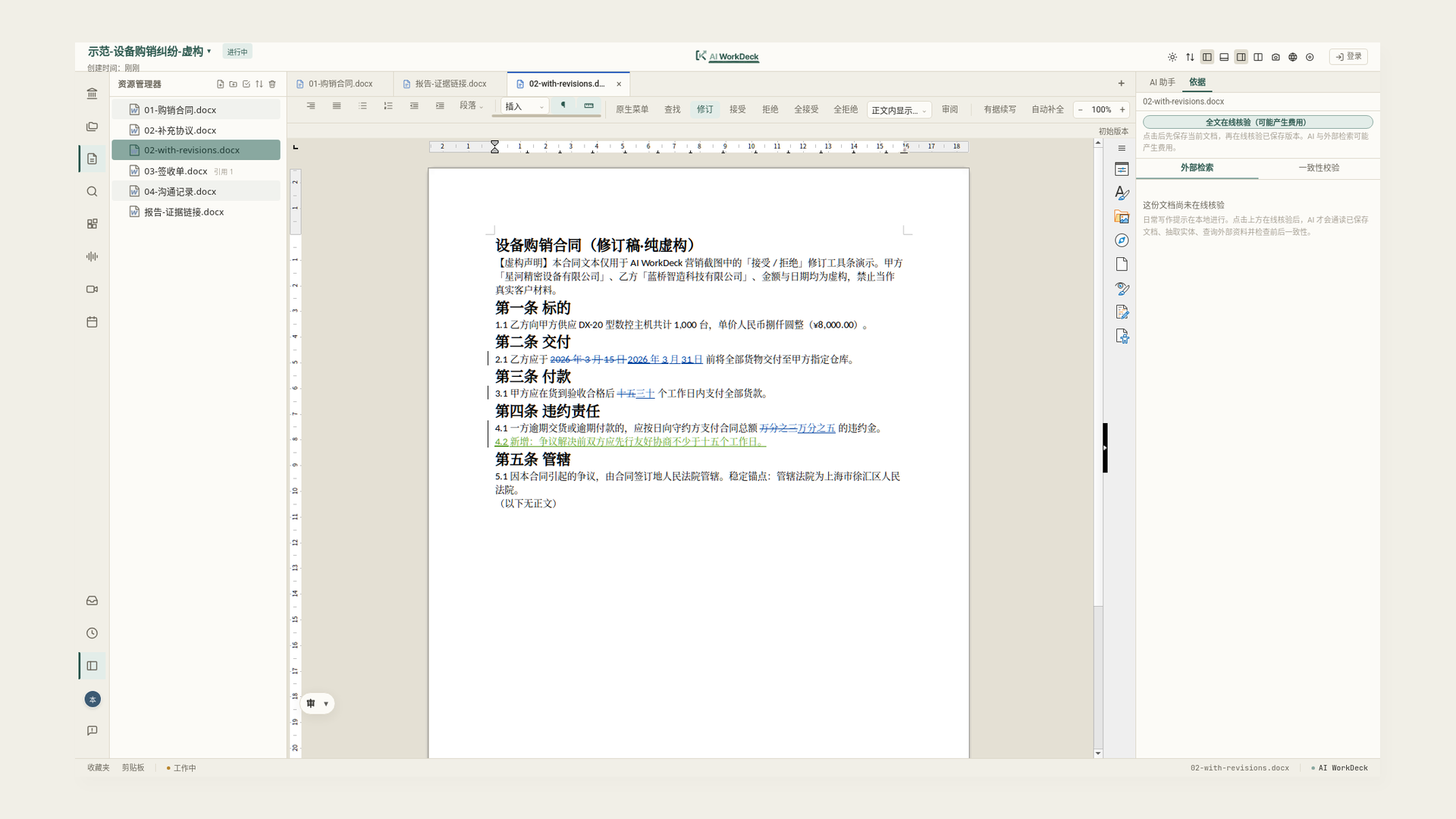
Task: Click the 全文在线核验 button
Action: [1257, 122]
